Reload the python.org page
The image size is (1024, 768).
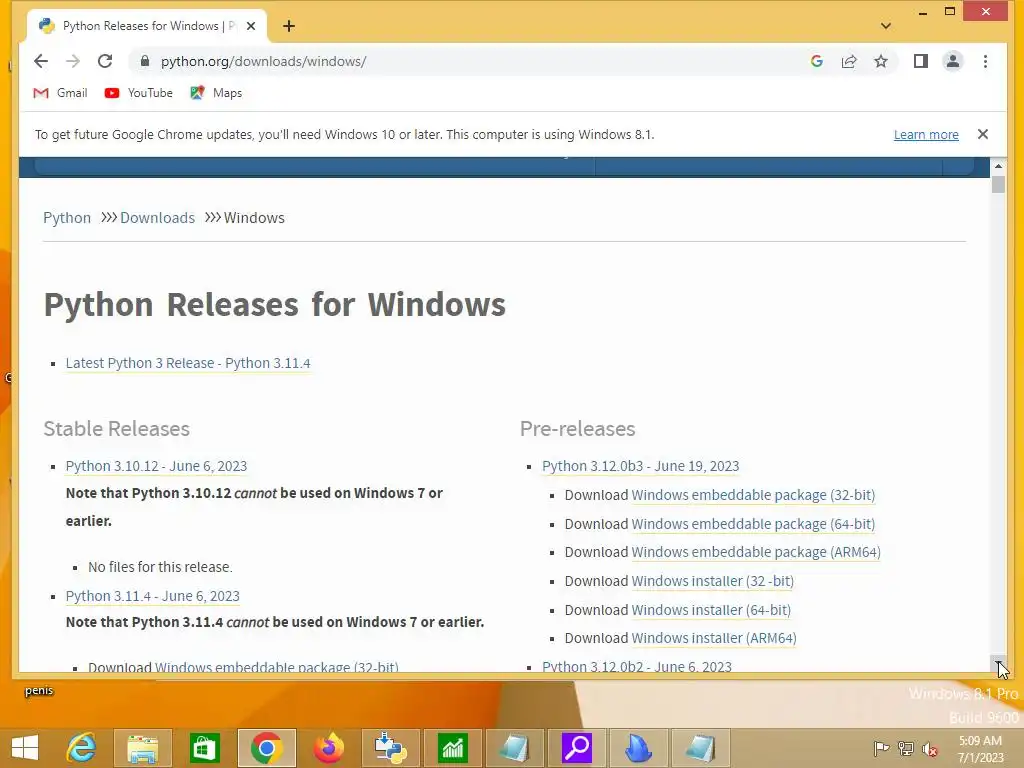104,61
